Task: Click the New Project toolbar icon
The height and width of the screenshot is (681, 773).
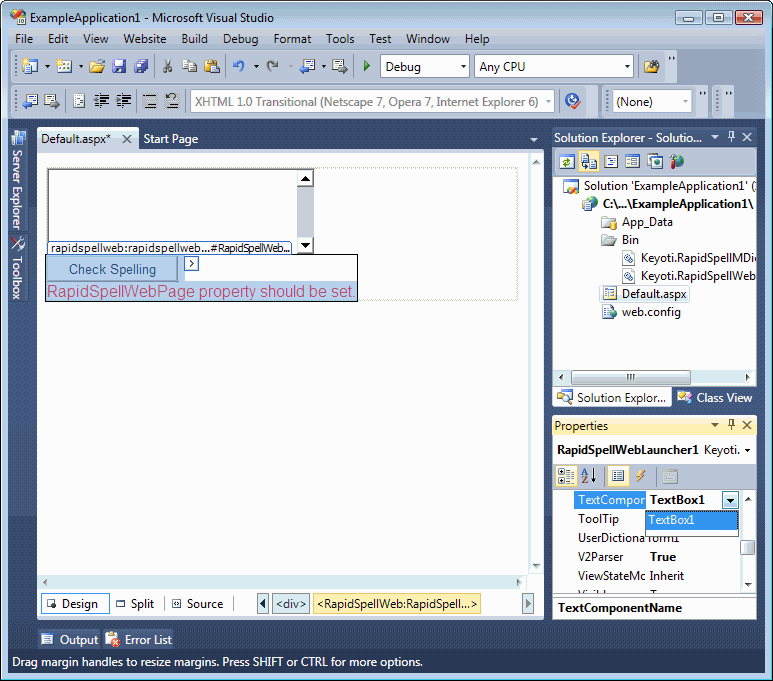Action: [x=30, y=66]
